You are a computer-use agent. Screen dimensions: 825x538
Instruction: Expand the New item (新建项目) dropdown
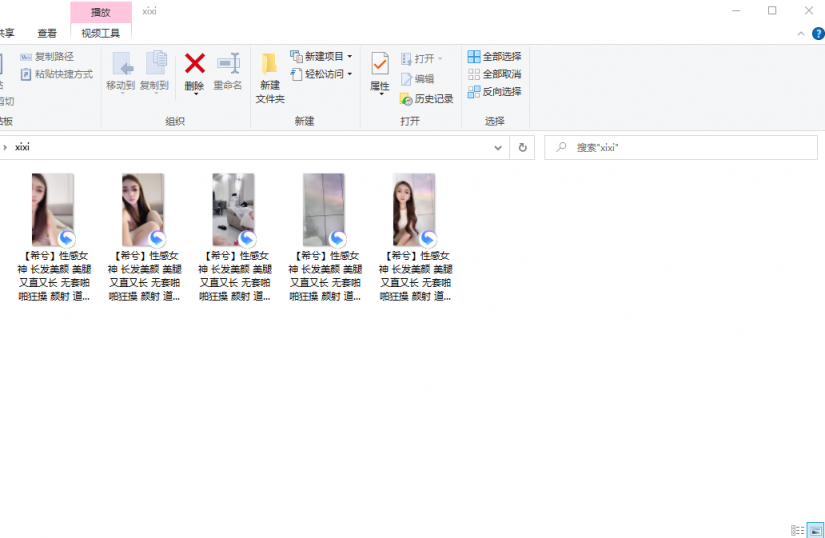pyautogui.click(x=322, y=56)
